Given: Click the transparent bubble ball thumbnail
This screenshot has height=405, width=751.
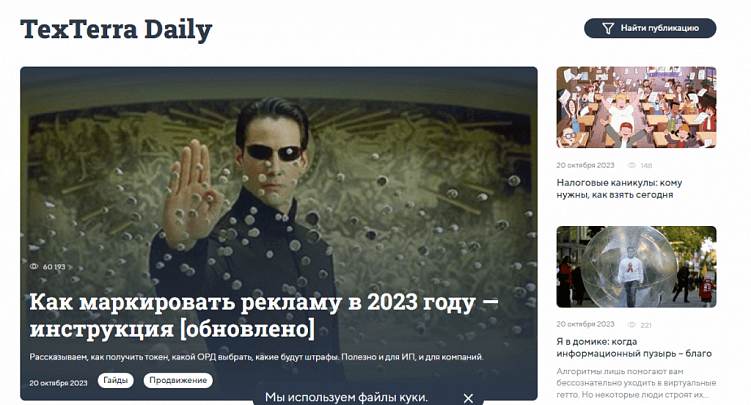Looking at the screenshot, I should click(x=636, y=267).
